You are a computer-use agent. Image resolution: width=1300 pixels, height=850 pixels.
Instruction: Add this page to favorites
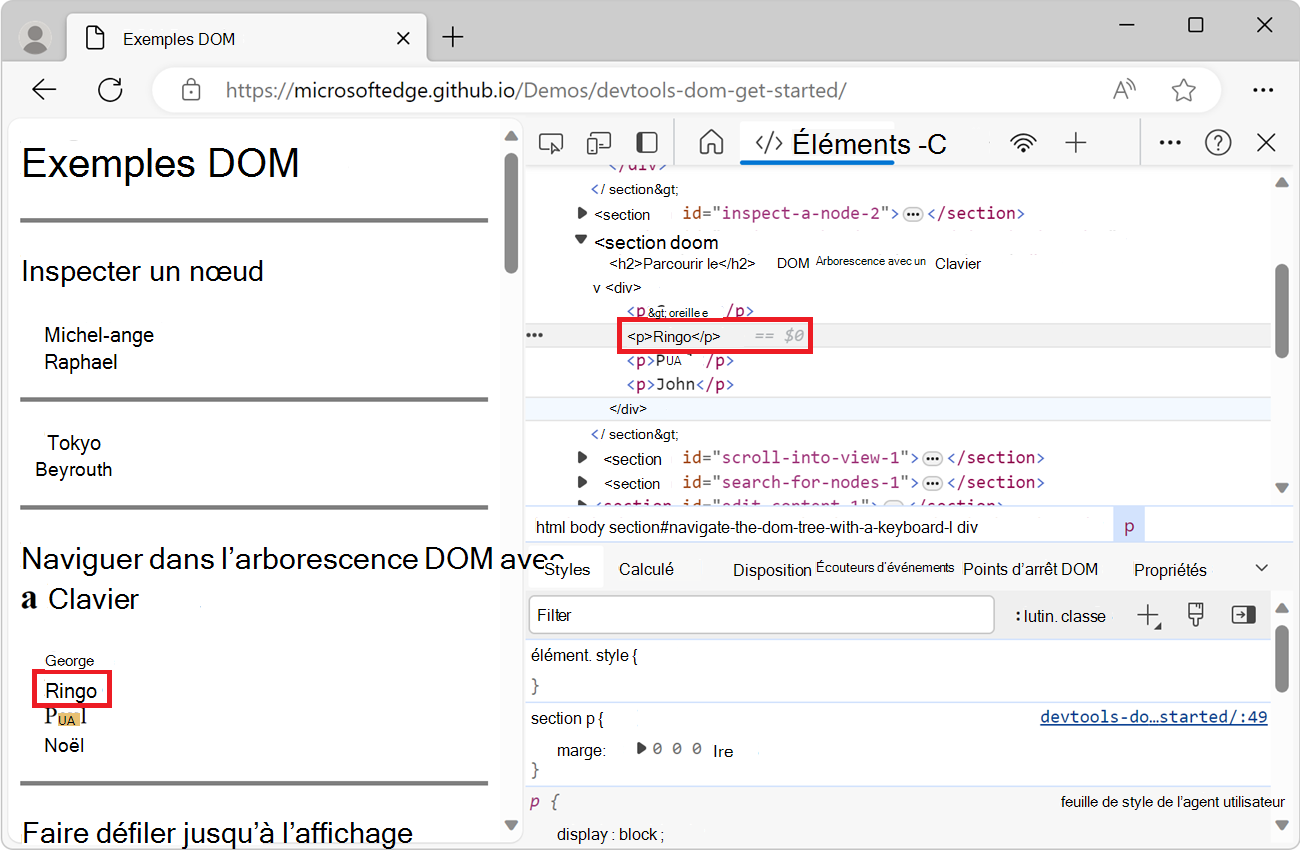click(x=1184, y=91)
